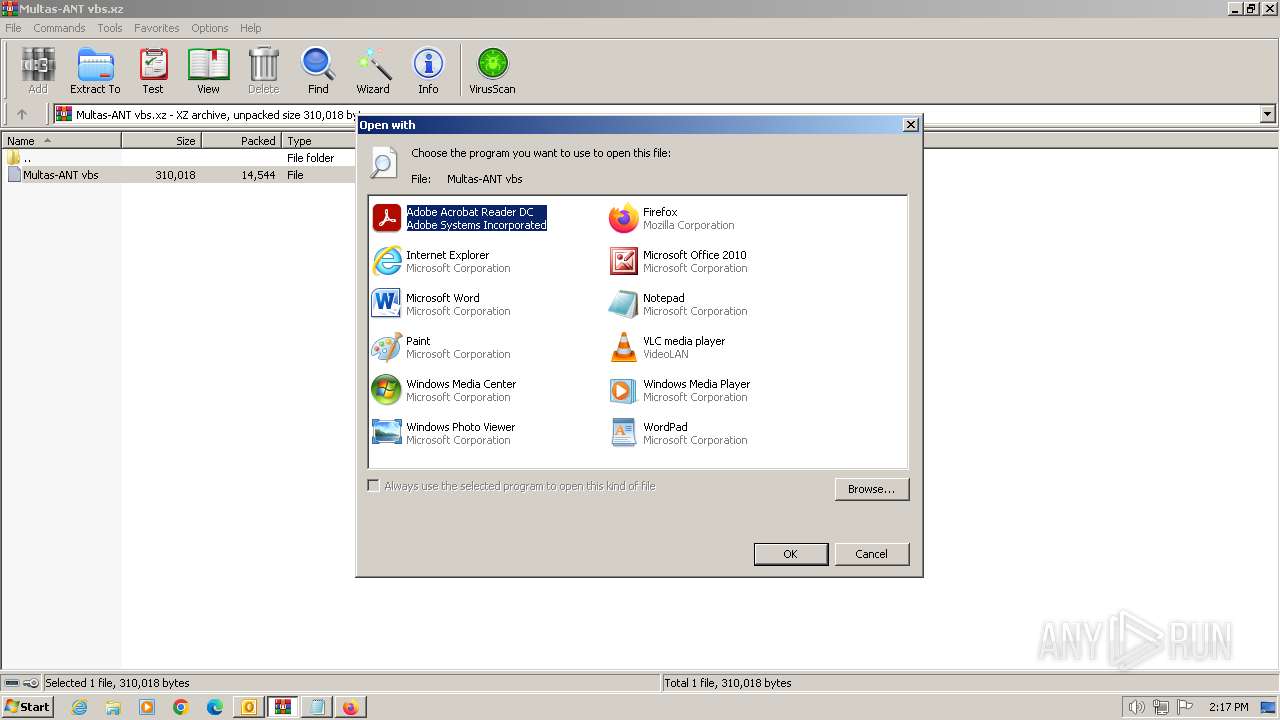Image resolution: width=1280 pixels, height=720 pixels.
Task: Select the Multas-ANT vbs file row
Action: [180, 175]
